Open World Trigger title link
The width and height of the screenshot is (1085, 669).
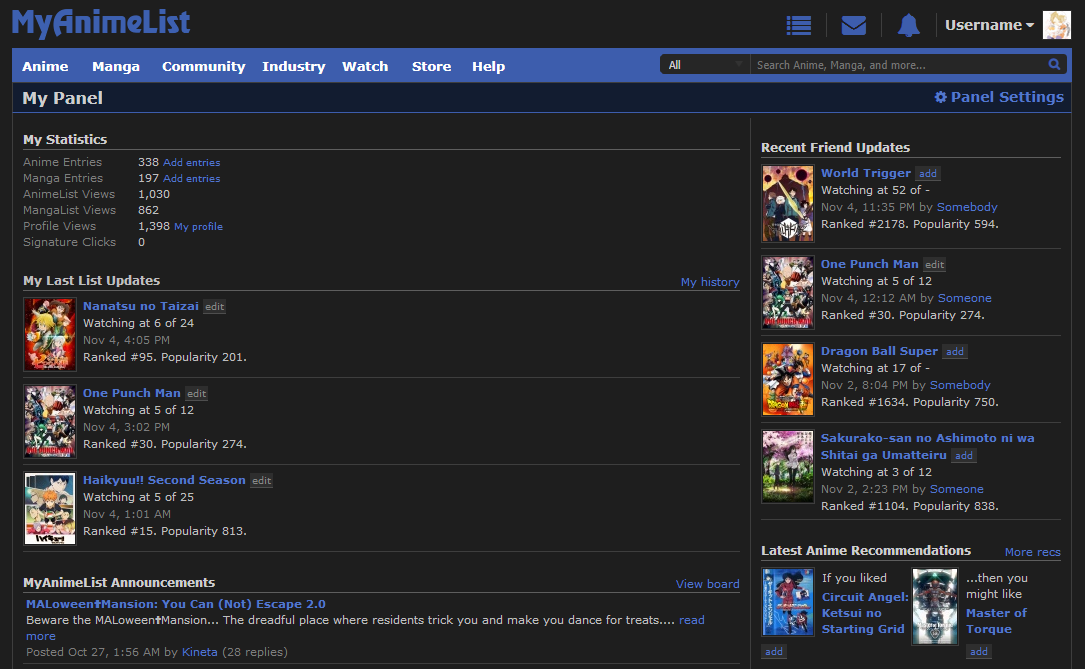pos(866,173)
